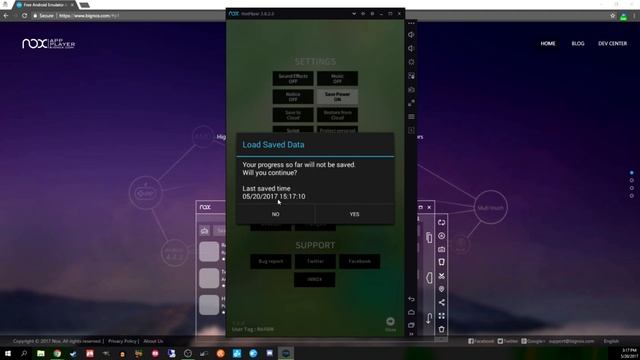The height and width of the screenshot is (360, 640).
Task: Select the Free Android Emulator browser tab
Action: [44, 5]
